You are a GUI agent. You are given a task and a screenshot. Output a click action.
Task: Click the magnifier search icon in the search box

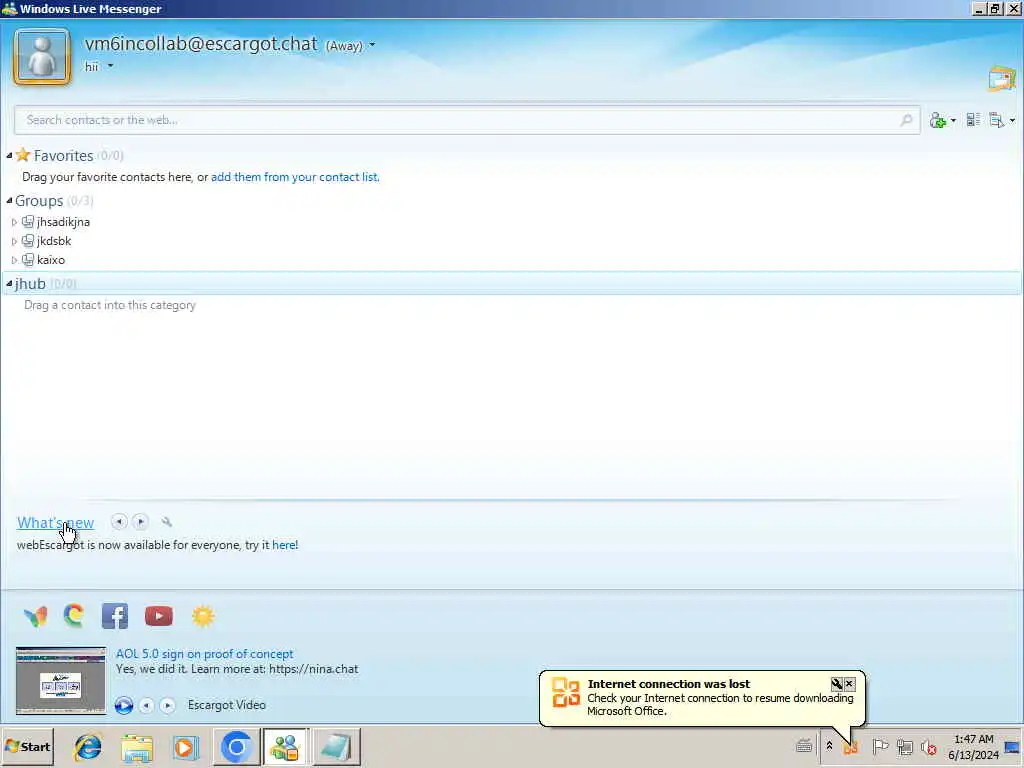point(906,120)
